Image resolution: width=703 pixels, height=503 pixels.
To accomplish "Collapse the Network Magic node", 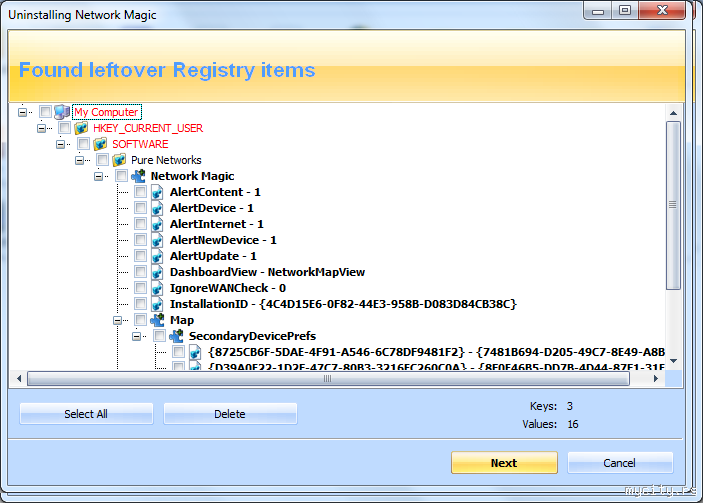I will 99,176.
